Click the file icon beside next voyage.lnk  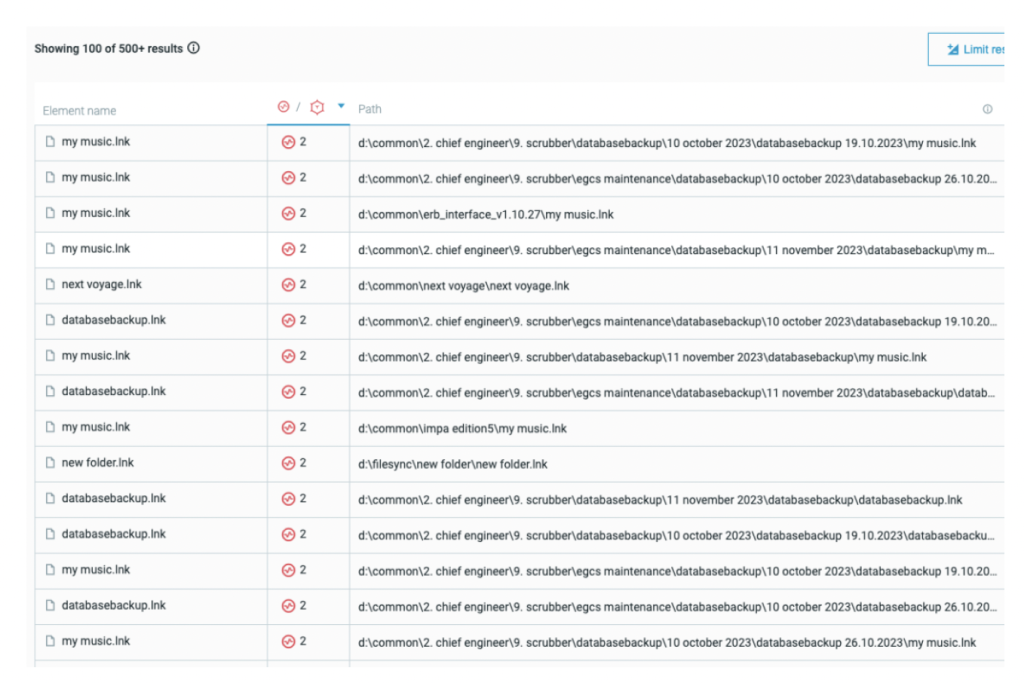pyautogui.click(x=49, y=285)
